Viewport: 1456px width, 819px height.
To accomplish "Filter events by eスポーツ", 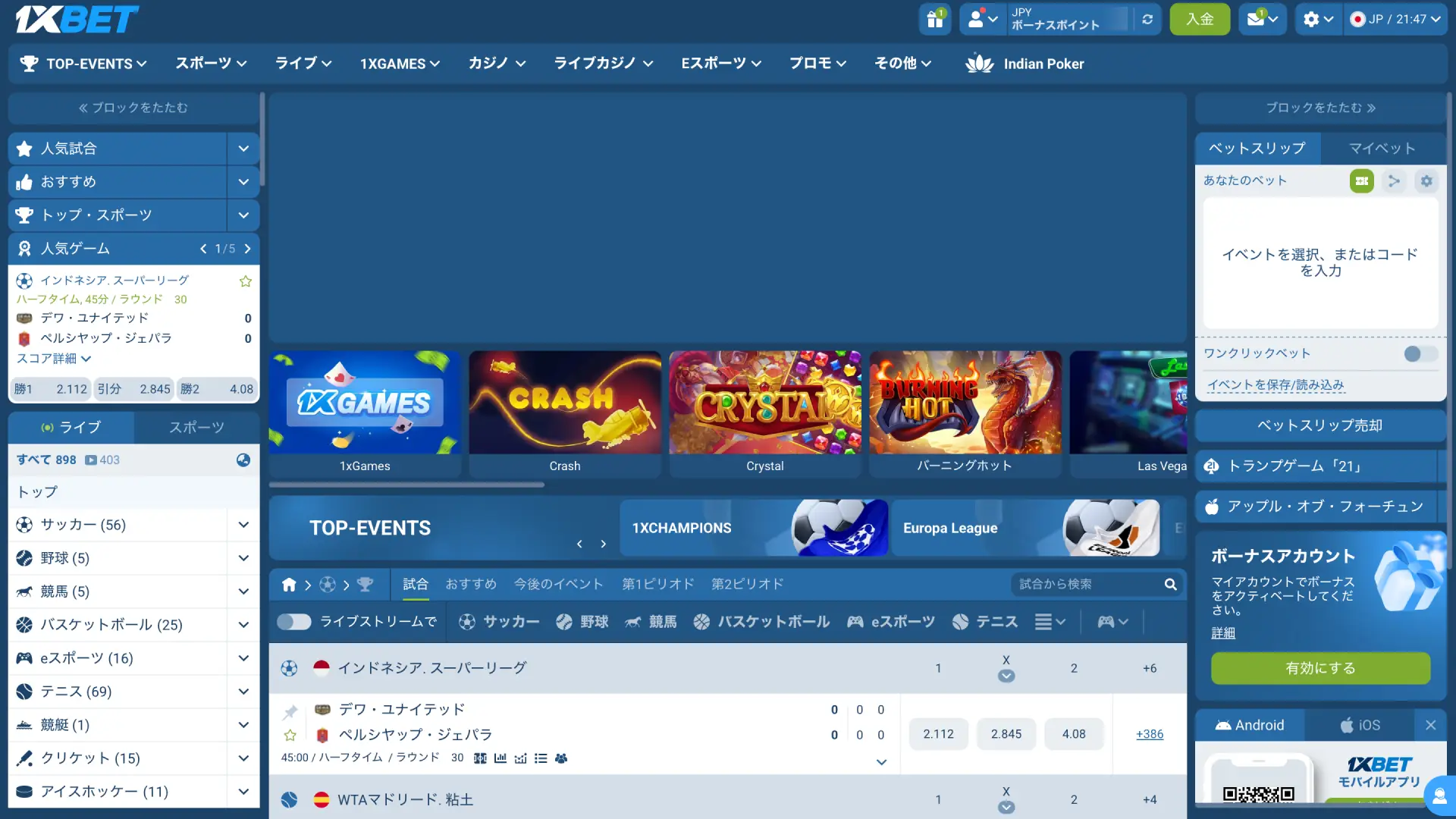I will pyautogui.click(x=891, y=622).
